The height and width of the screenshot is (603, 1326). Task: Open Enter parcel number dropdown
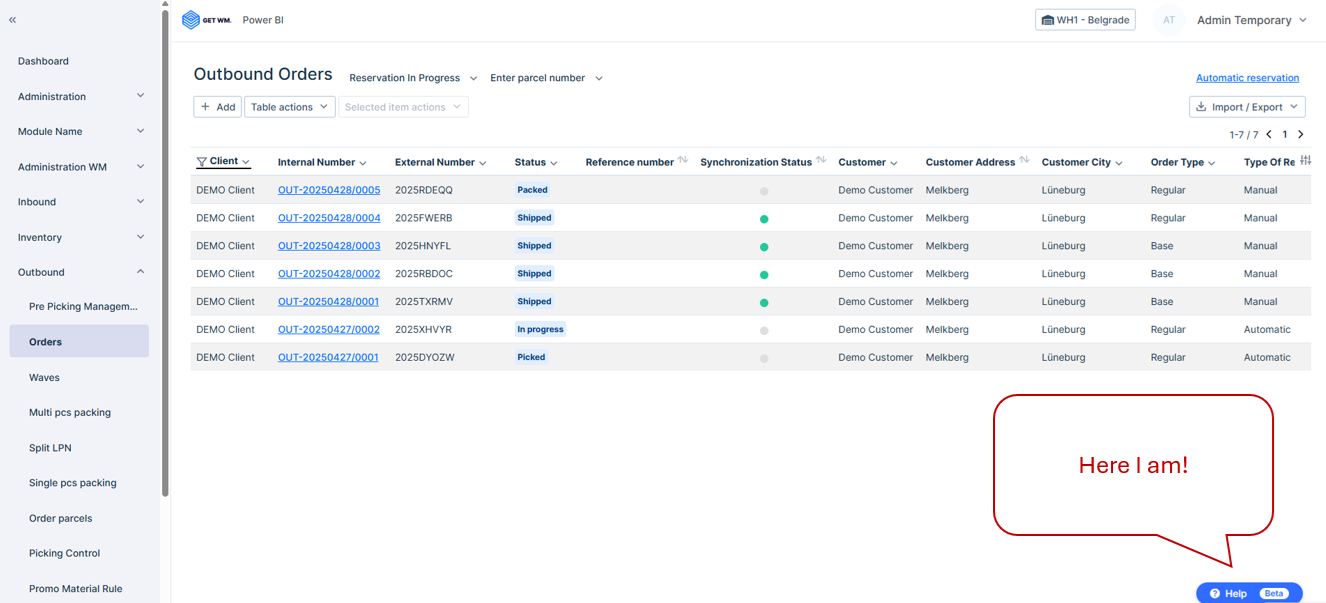546,78
